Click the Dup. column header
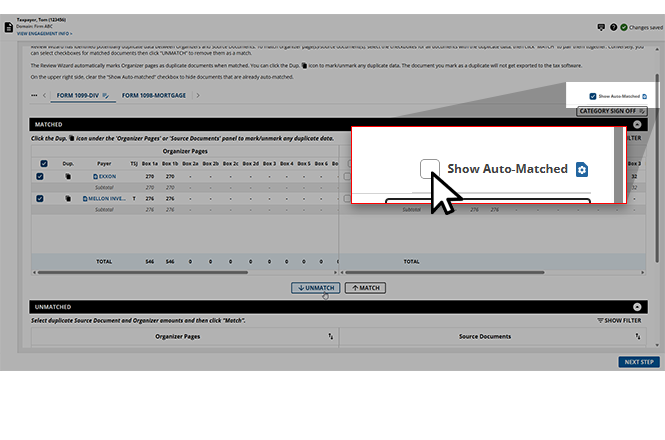 pyautogui.click(x=68, y=163)
